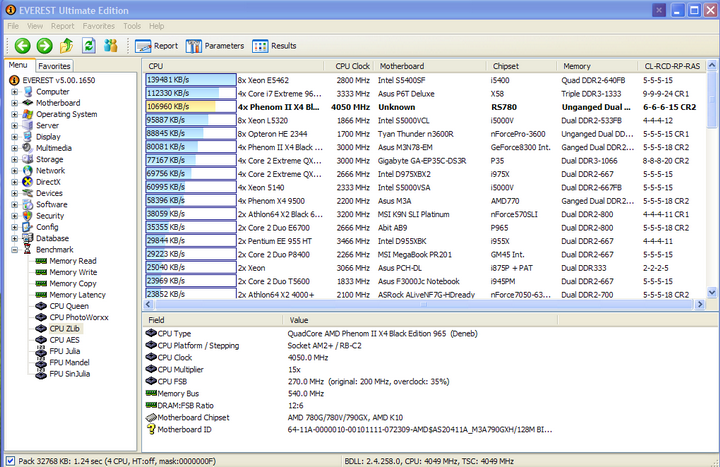Select the Software tree icon
Viewport: 720px width, 467px height.
(28, 204)
